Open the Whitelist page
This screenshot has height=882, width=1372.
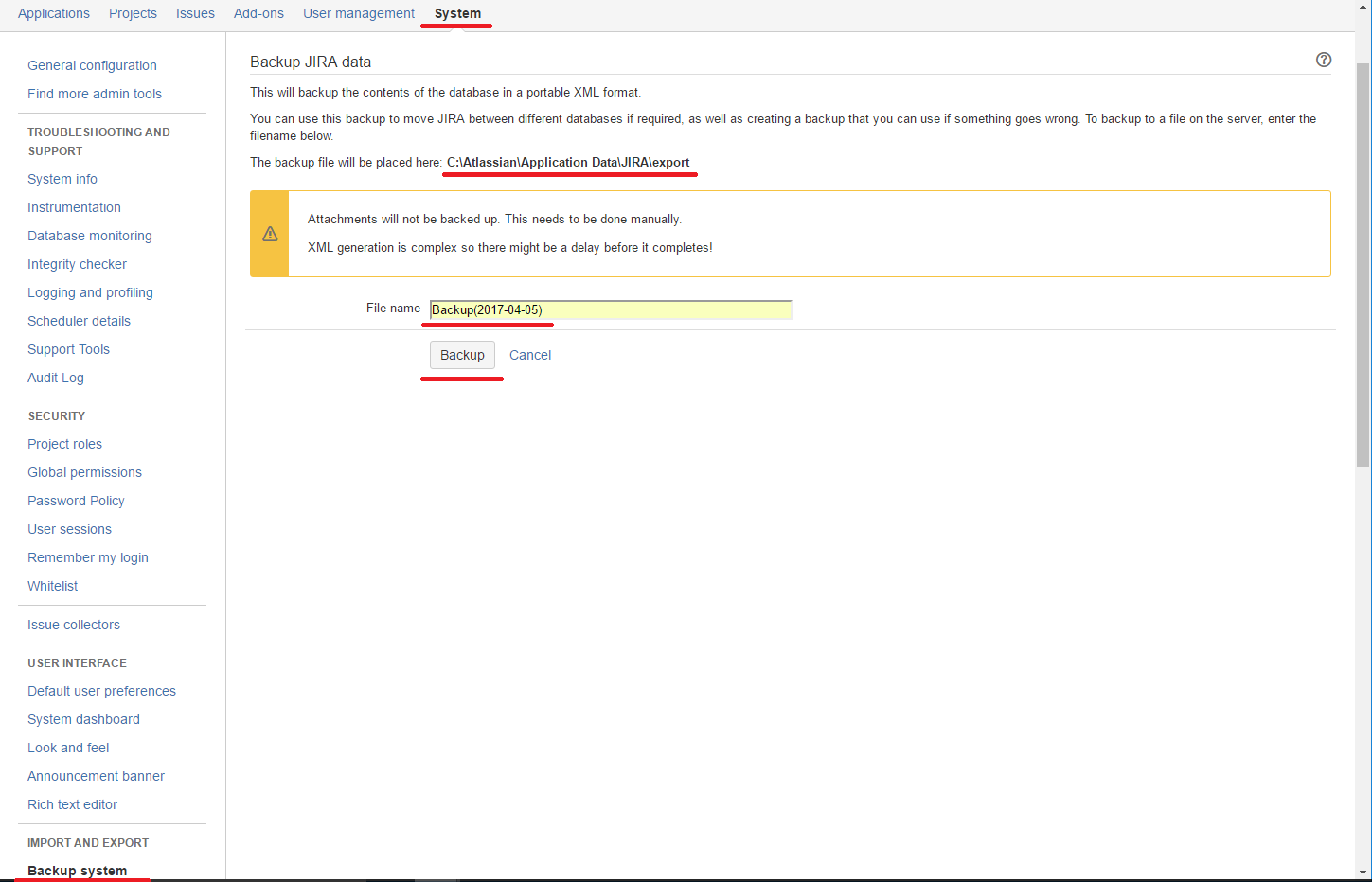click(53, 586)
